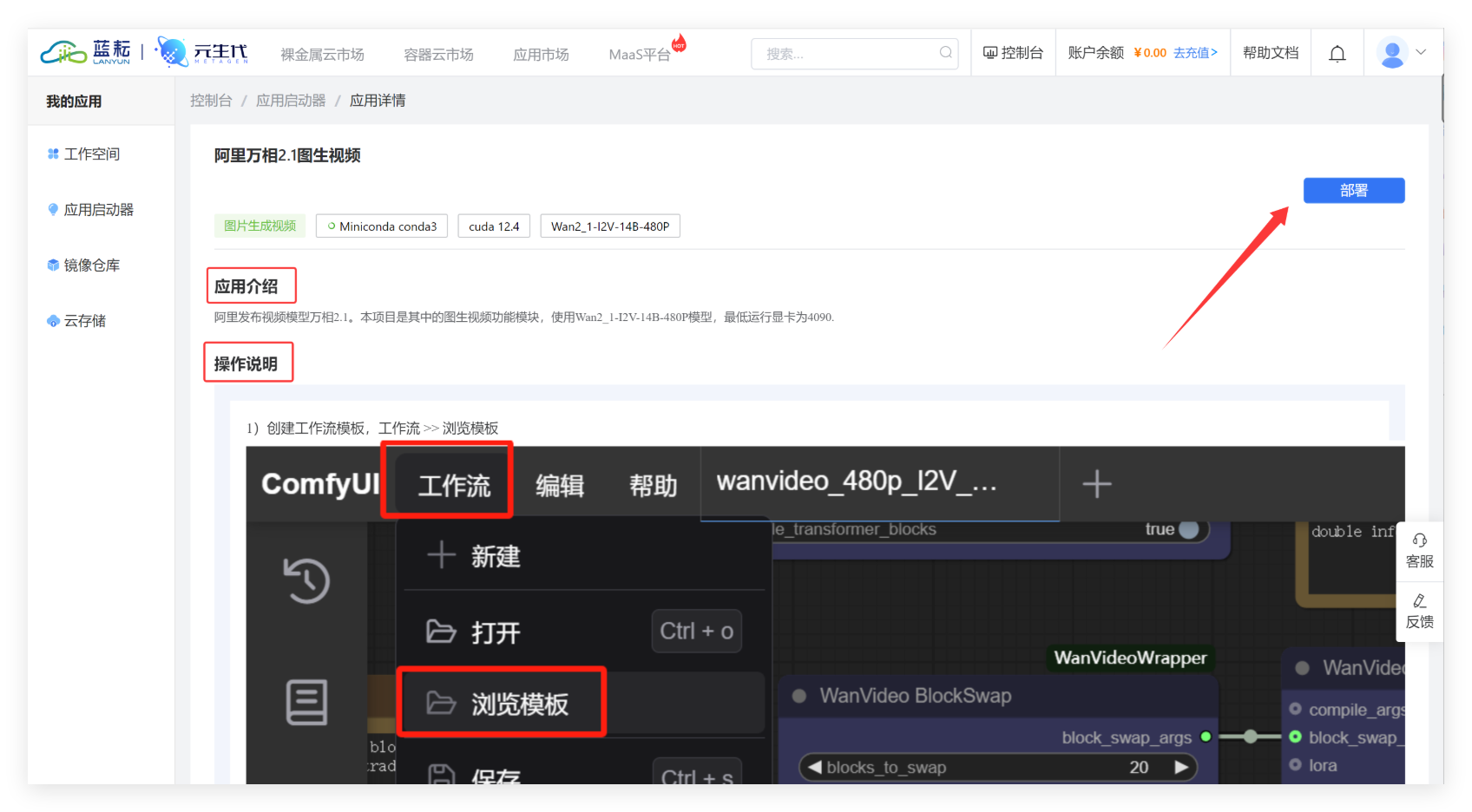Go to 控制台 breadcrumb
Viewport: 1472px width, 812px height.
[211, 101]
